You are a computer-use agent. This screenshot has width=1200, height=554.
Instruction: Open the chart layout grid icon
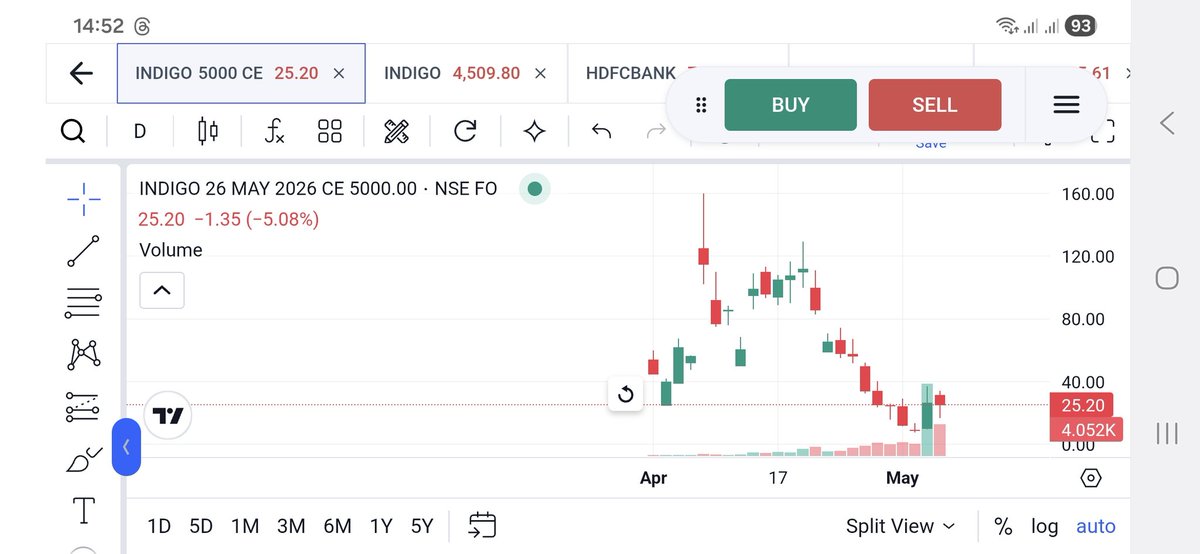tap(330, 131)
